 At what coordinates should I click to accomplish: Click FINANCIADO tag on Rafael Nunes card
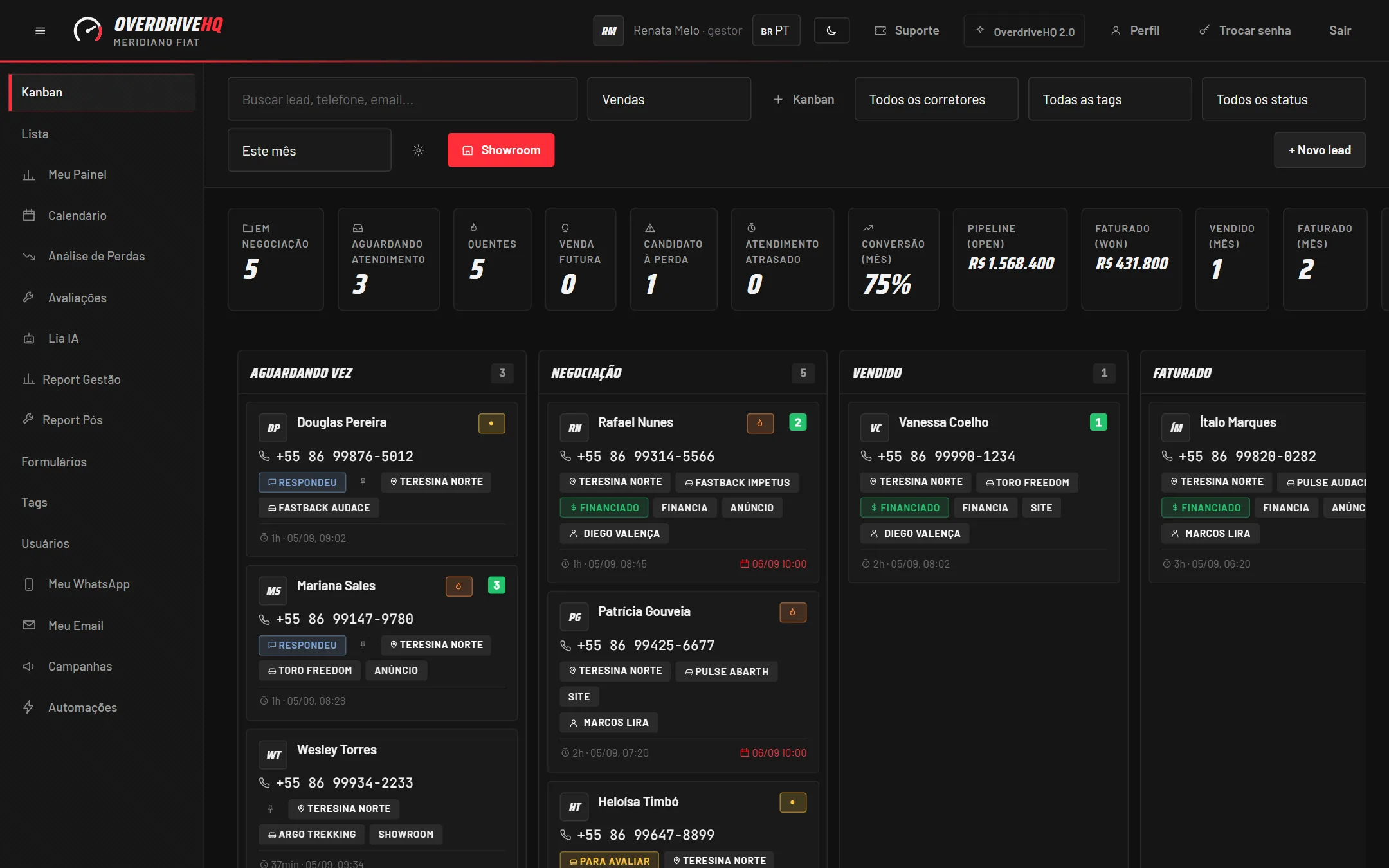[x=604, y=507]
